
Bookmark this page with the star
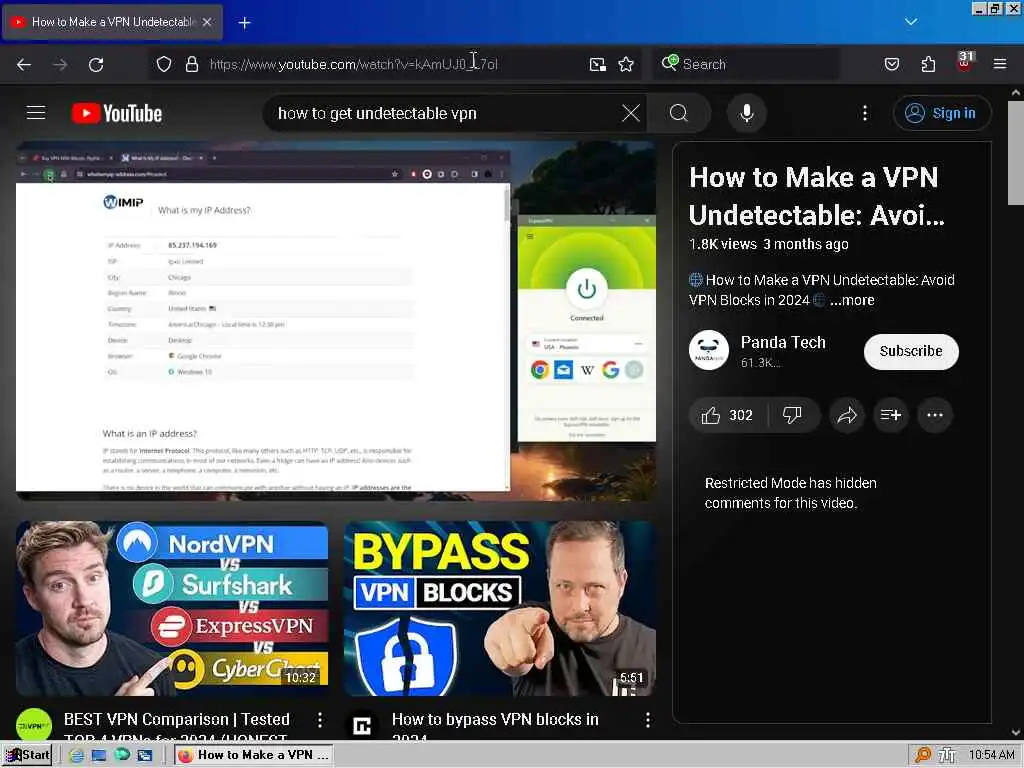click(x=626, y=64)
